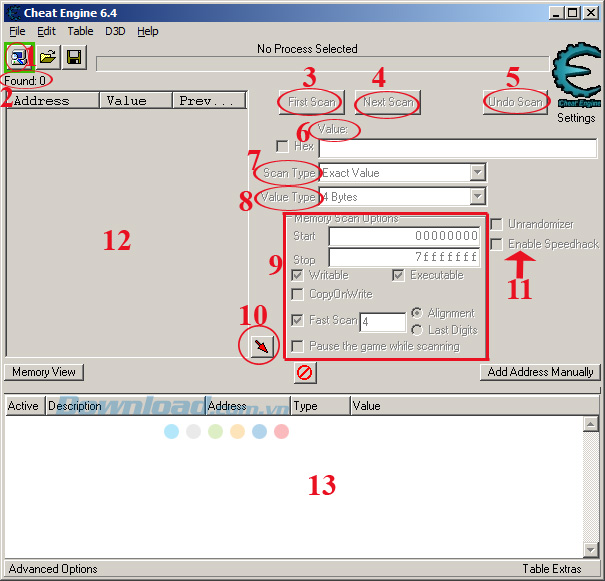
Task: Click Table Extras in the status bar
Action: point(552,569)
